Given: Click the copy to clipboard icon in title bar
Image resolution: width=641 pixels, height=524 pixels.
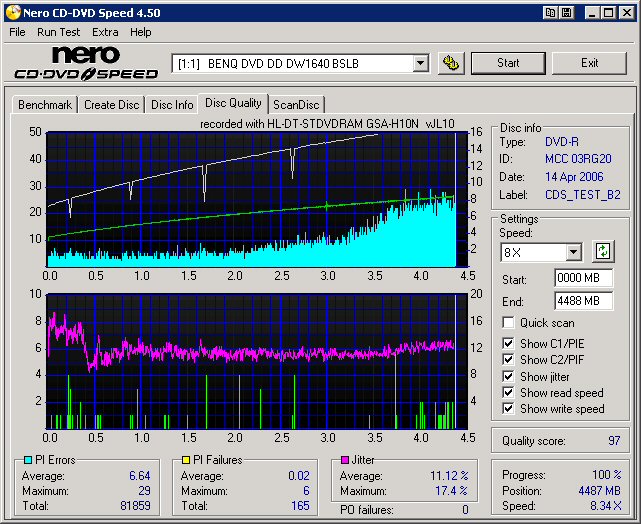Looking at the screenshot, I should tap(551, 12).
